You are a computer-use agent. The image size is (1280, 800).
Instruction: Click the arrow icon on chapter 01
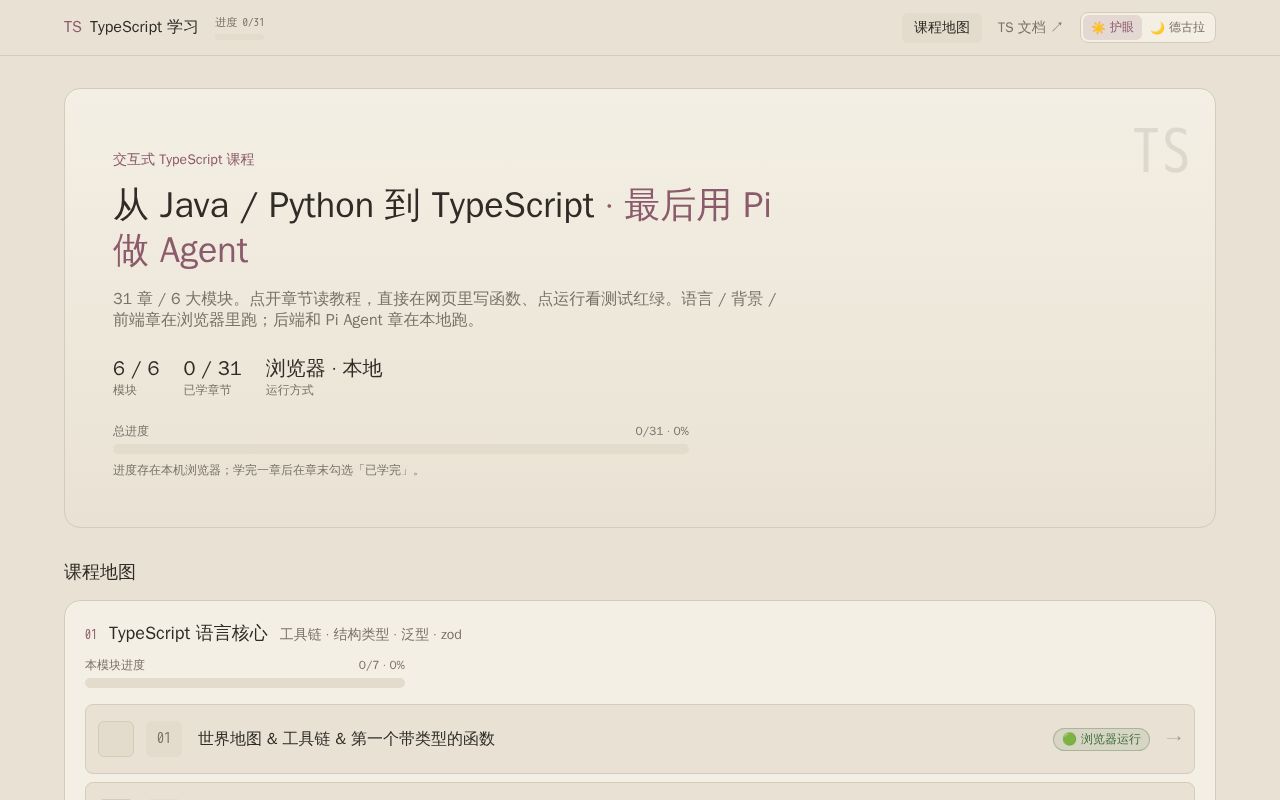pyautogui.click(x=1174, y=738)
